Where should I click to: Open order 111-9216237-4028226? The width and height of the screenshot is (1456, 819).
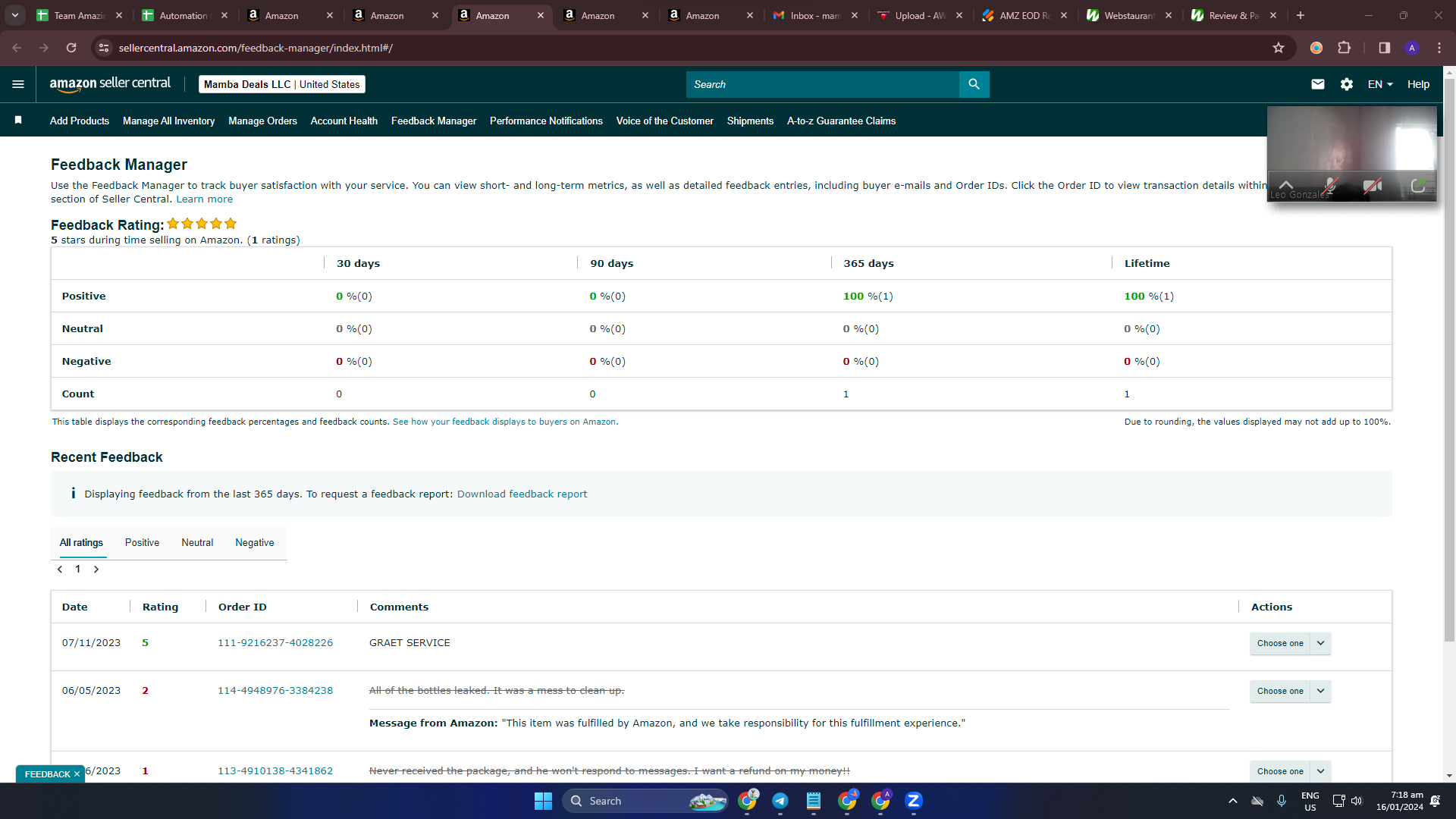(x=275, y=643)
